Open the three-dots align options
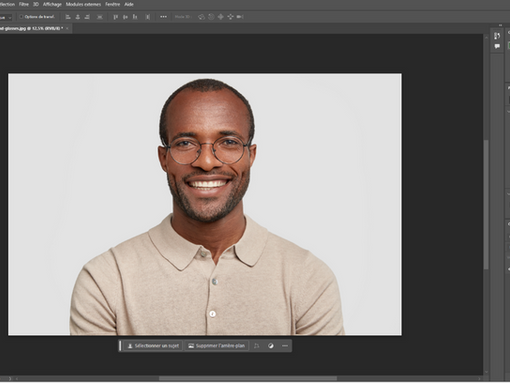Viewport: 510px width, 383px height. tap(163, 17)
